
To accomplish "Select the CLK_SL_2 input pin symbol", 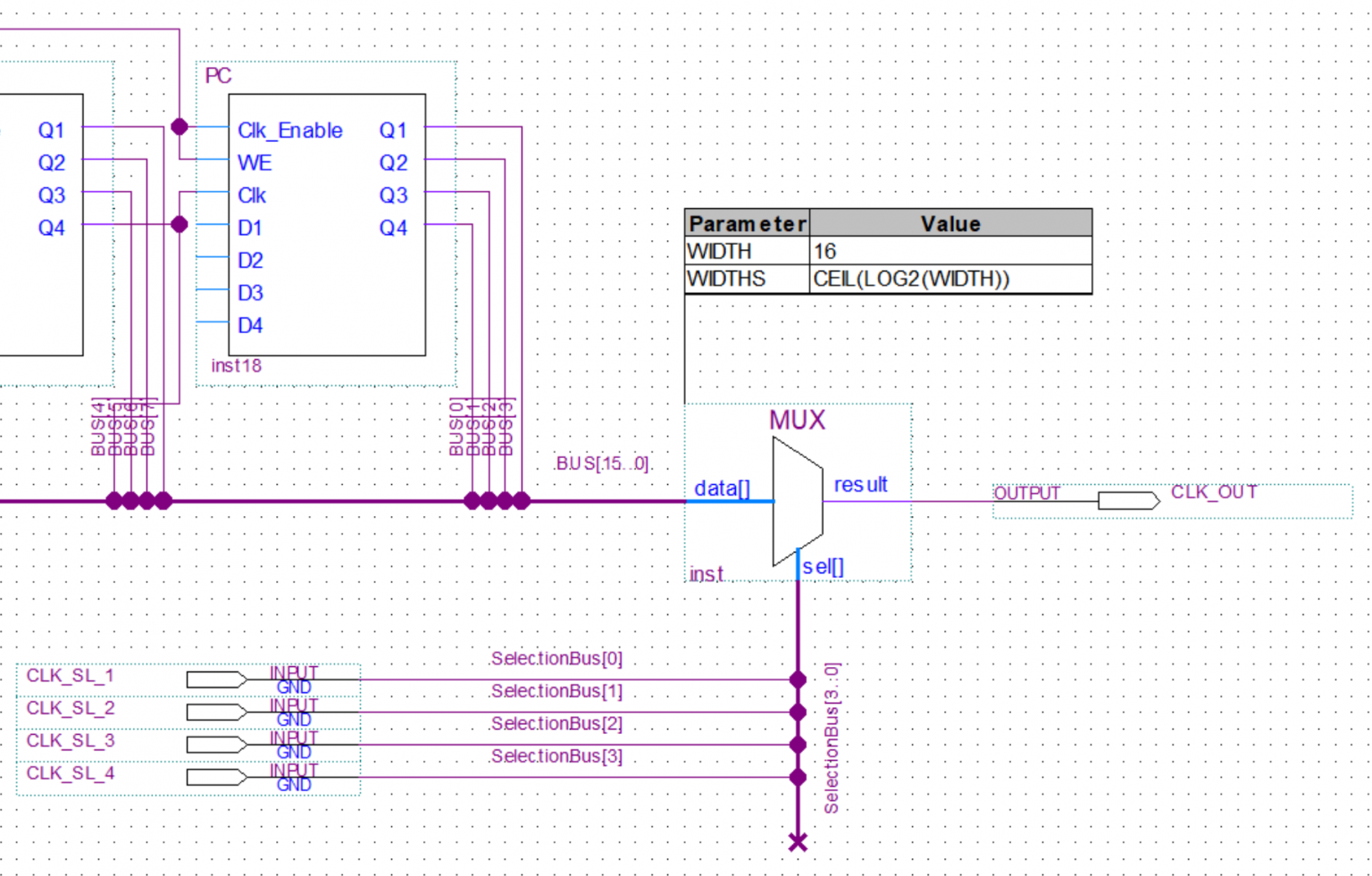I will click(217, 712).
